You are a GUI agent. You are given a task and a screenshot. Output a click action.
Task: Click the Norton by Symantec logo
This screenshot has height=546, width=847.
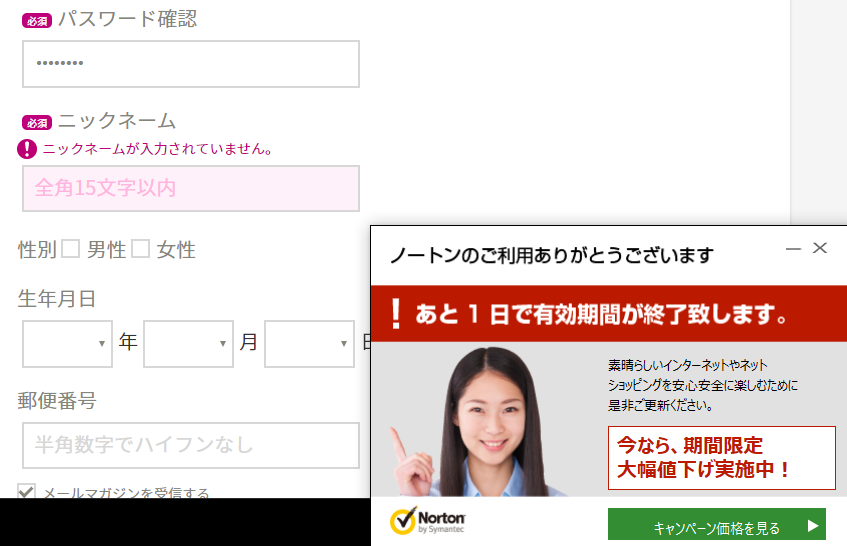[428, 521]
